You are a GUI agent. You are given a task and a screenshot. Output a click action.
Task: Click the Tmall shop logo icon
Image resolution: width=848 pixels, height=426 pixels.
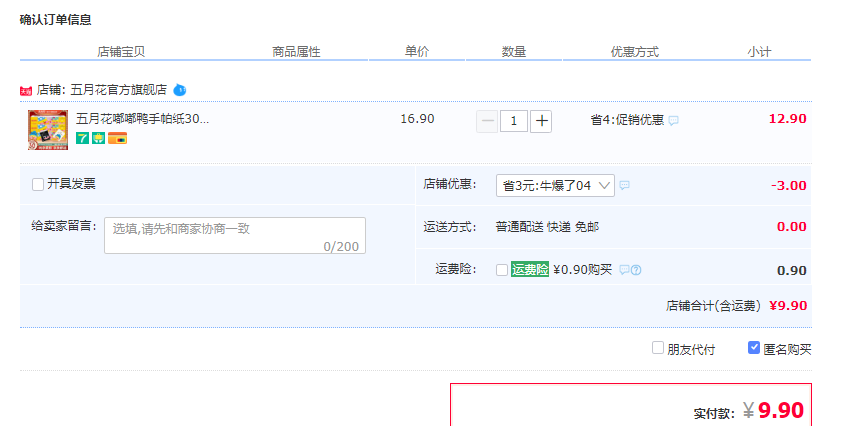coord(26,91)
